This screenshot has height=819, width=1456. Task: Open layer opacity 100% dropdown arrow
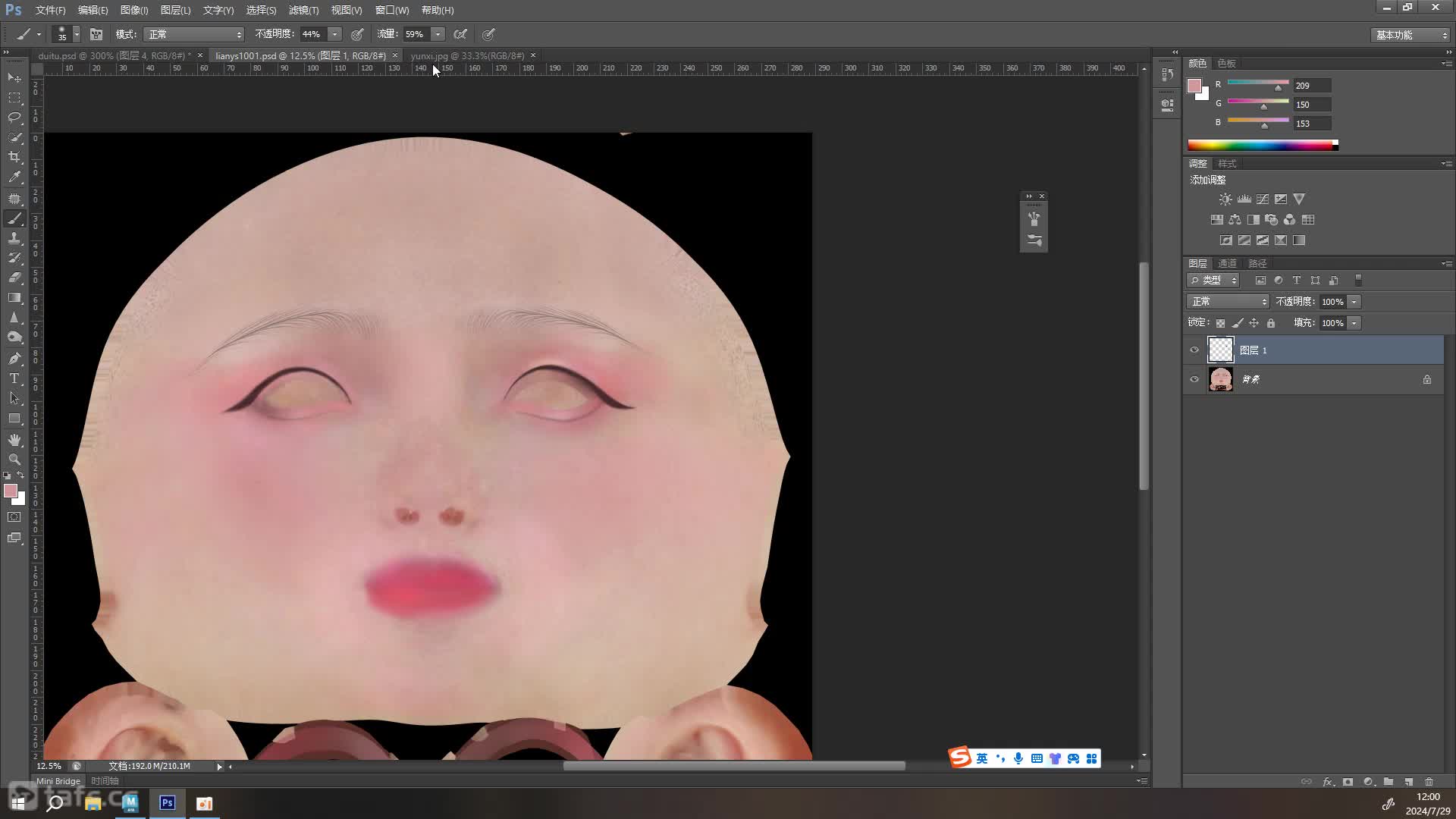tap(1354, 302)
